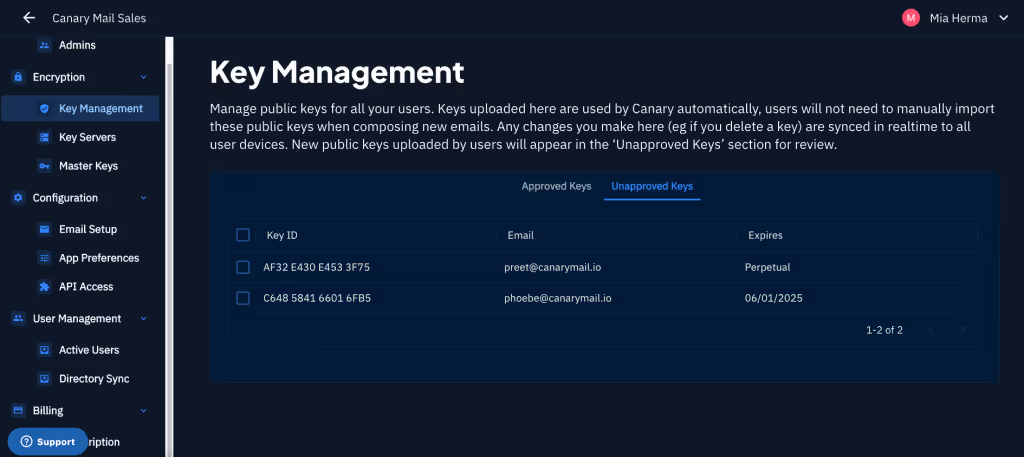The image size is (1024, 457).
Task: Click the Configuration gear icon
Action: (x=18, y=198)
